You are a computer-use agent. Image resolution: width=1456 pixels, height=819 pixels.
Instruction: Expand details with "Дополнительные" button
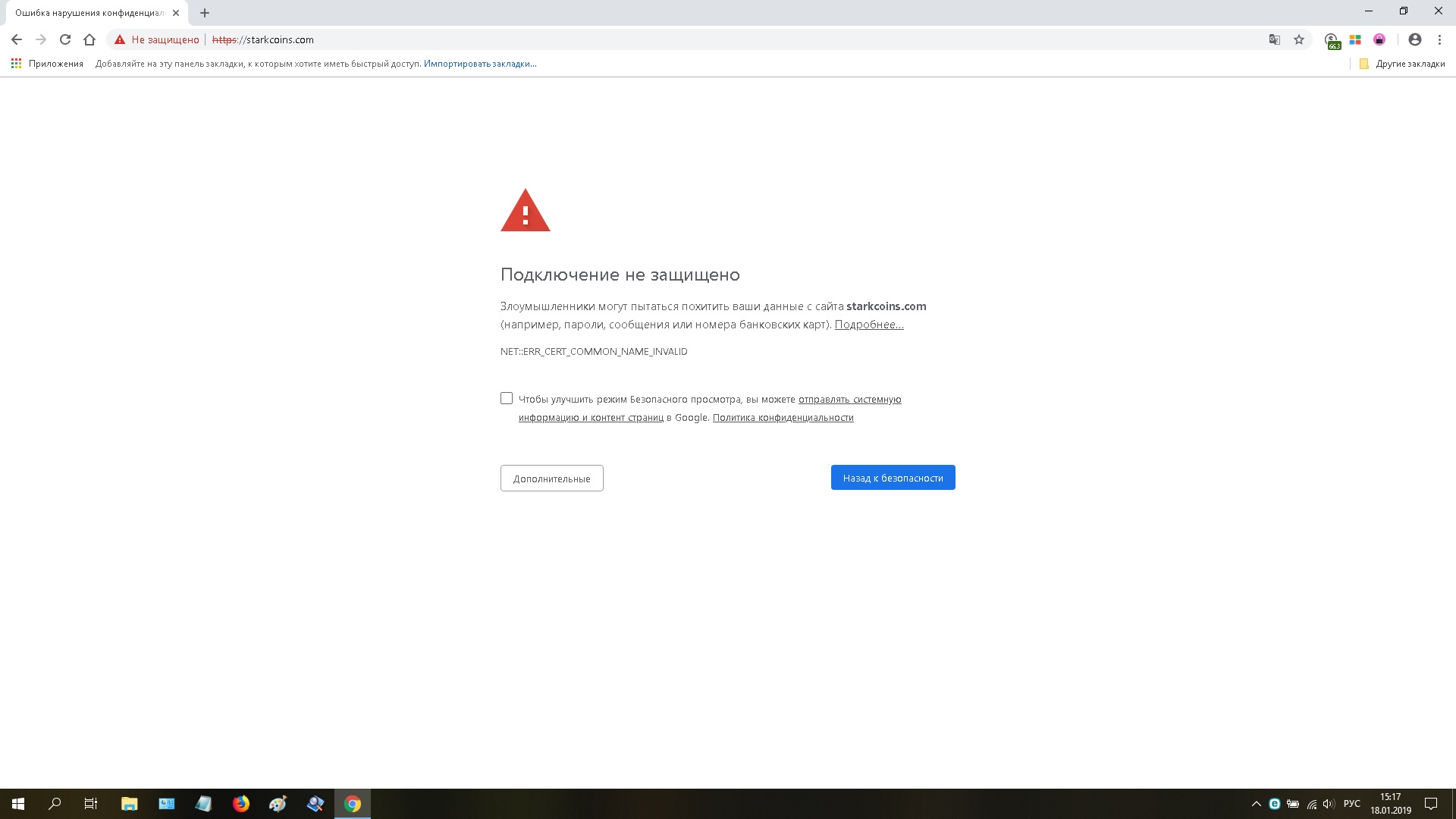point(551,479)
